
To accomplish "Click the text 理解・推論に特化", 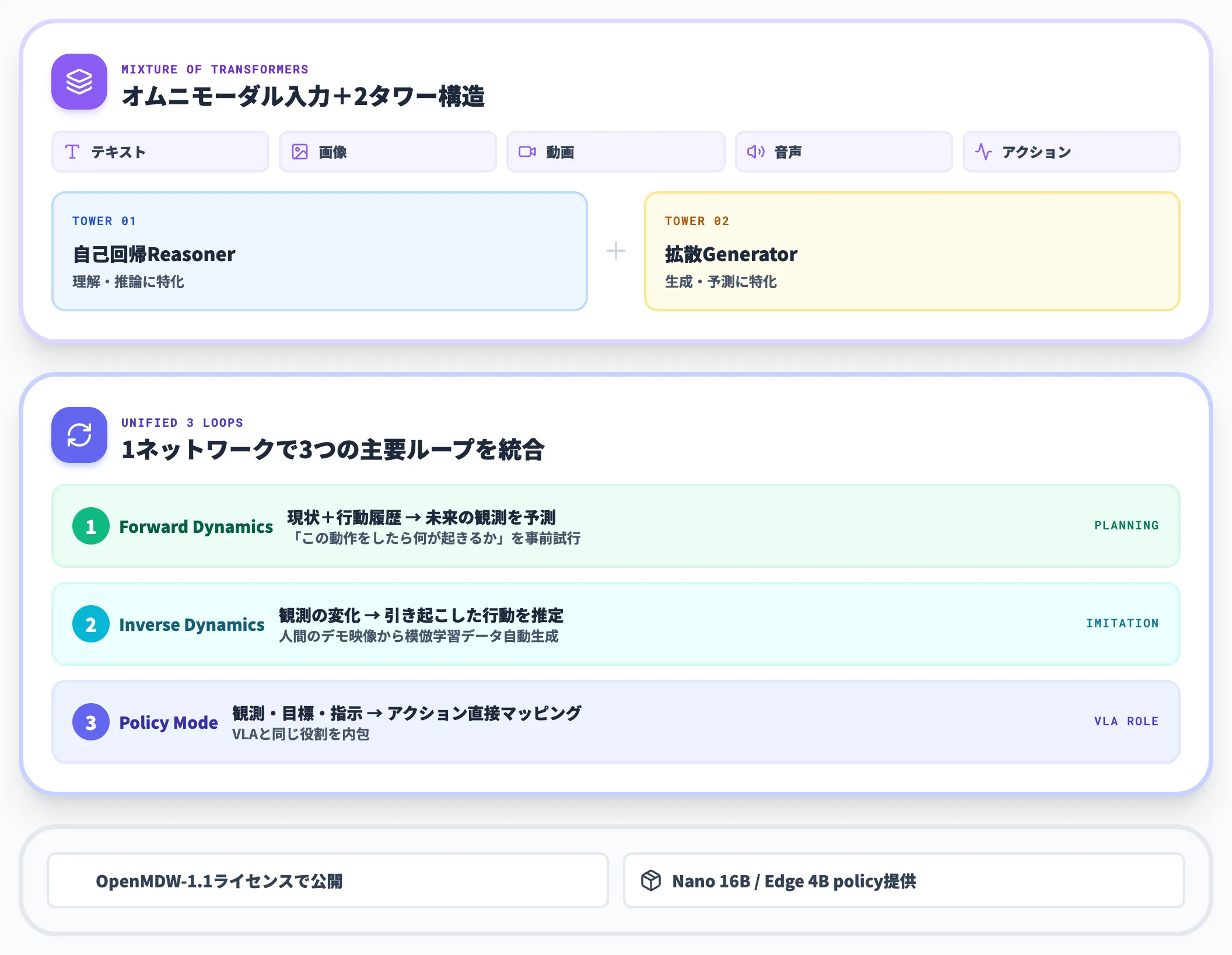I will 128,282.
